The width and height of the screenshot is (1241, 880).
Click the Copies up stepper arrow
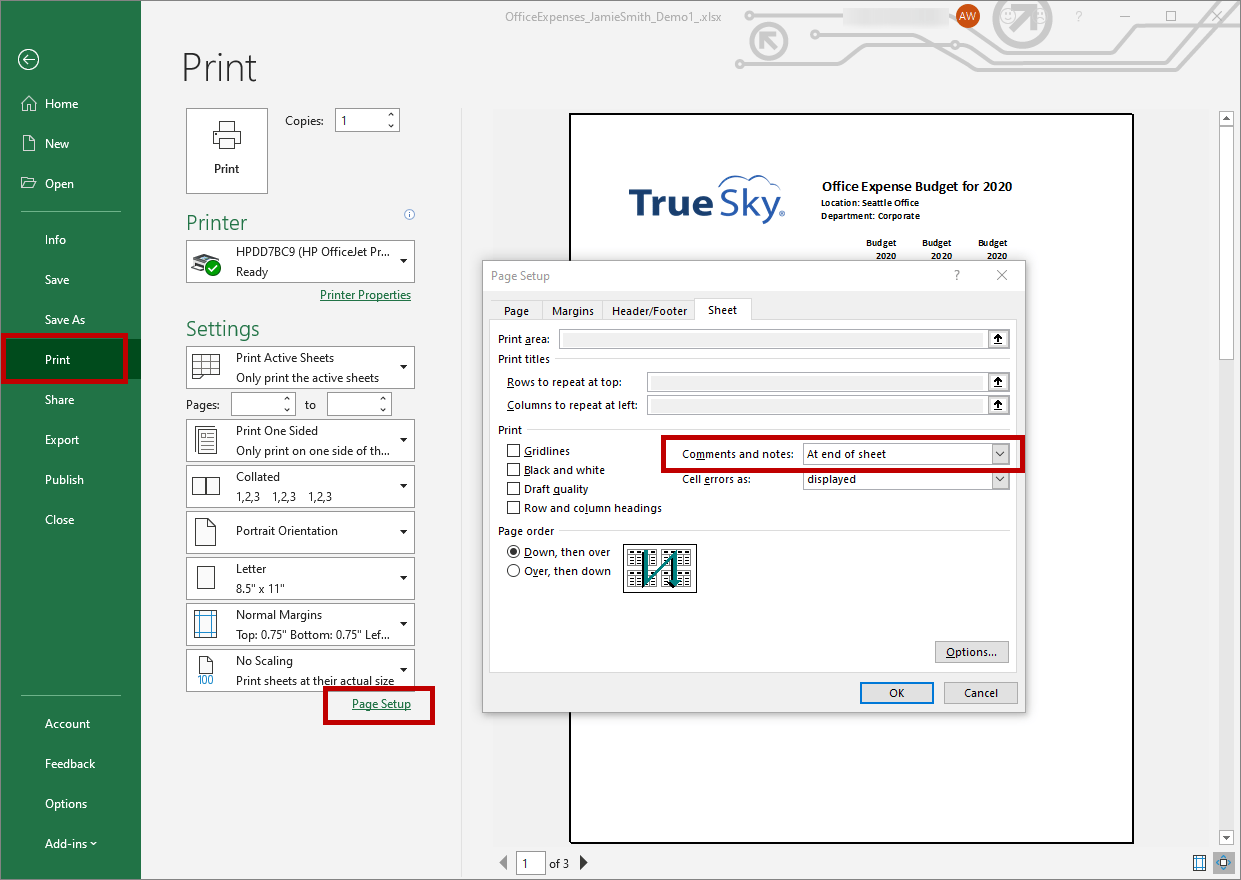pos(390,114)
